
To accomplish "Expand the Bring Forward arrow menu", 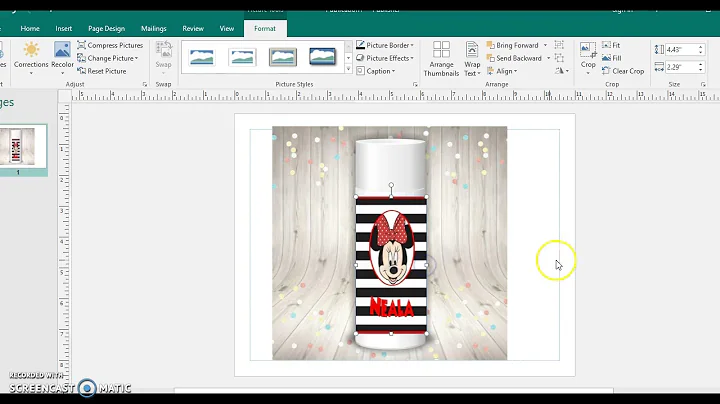I will 546,45.
